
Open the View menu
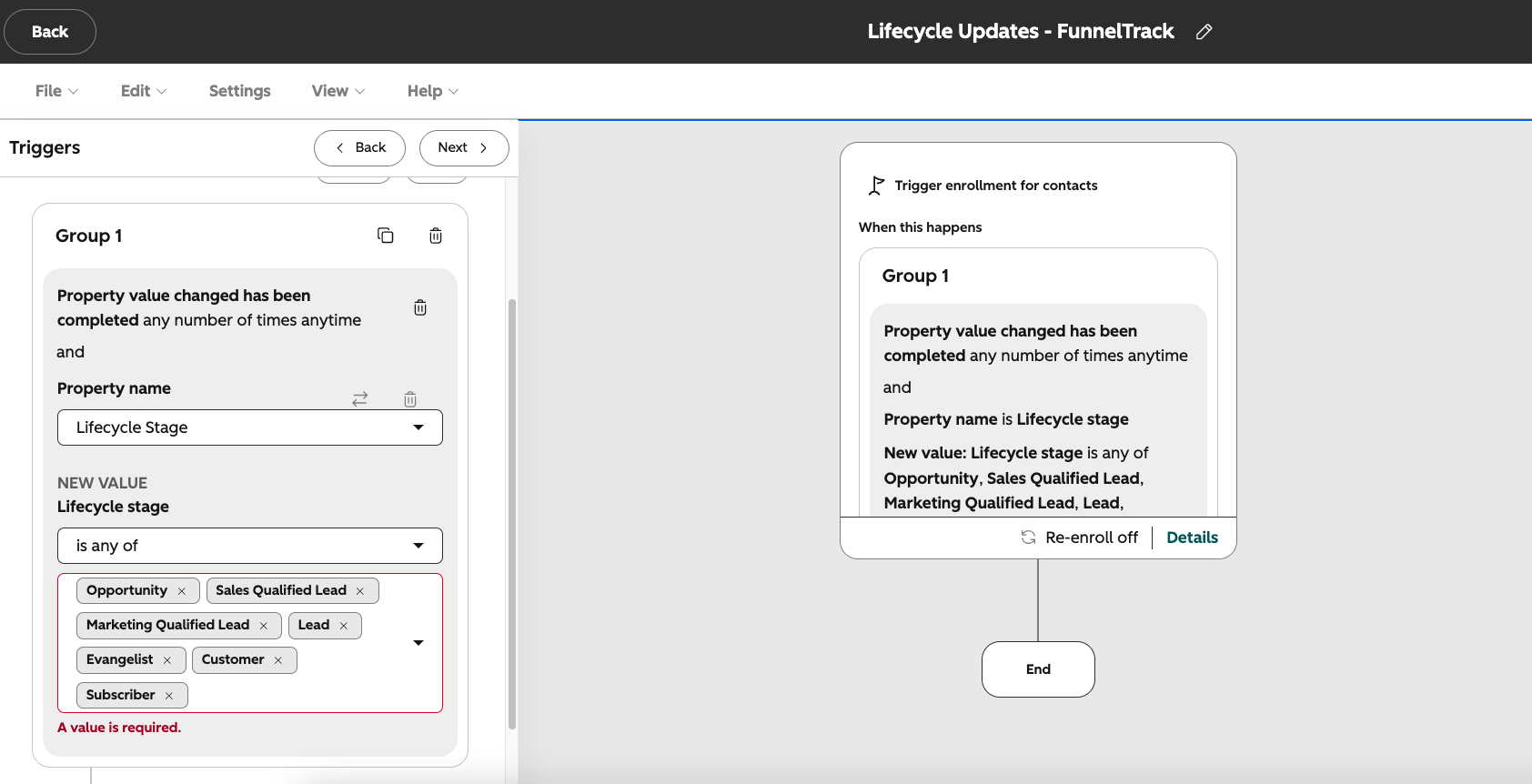[338, 91]
